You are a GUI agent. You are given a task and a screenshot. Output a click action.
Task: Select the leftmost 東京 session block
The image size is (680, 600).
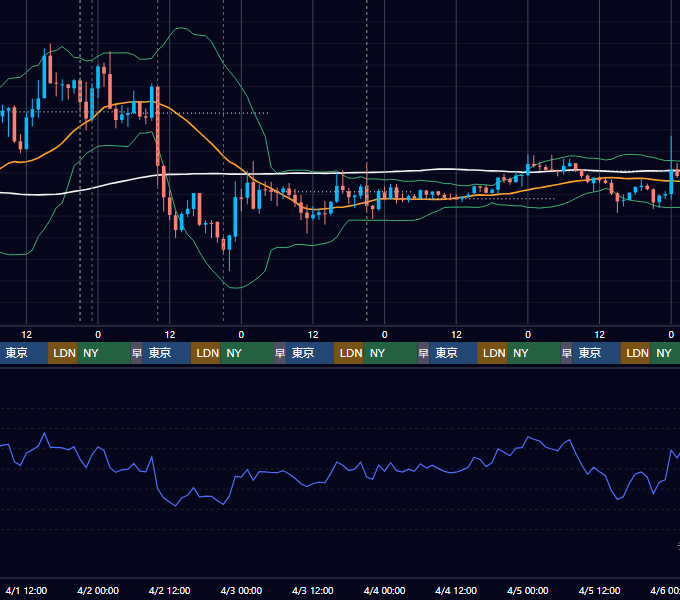pyautogui.click(x=23, y=353)
